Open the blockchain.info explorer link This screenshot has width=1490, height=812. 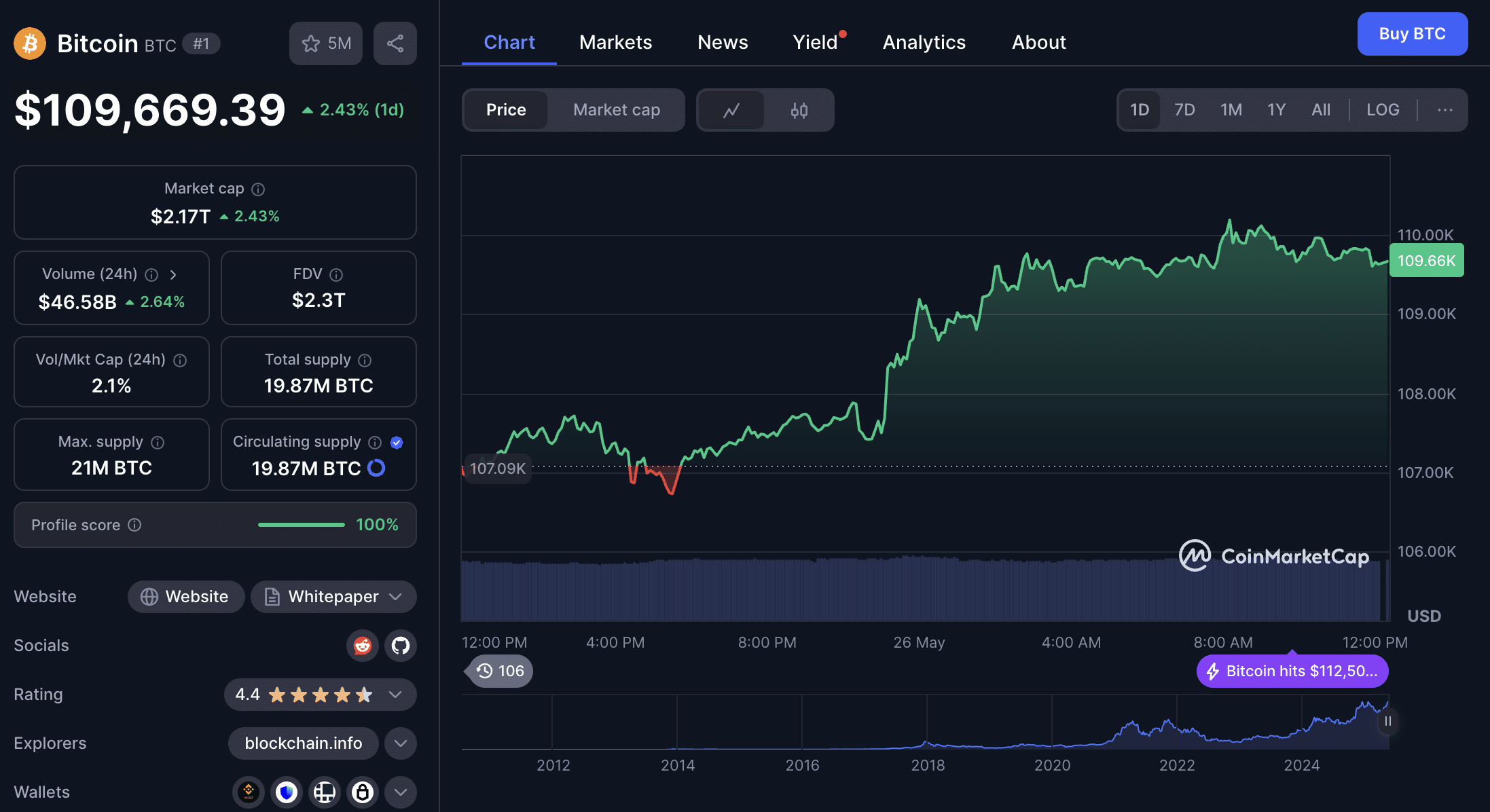(x=303, y=743)
